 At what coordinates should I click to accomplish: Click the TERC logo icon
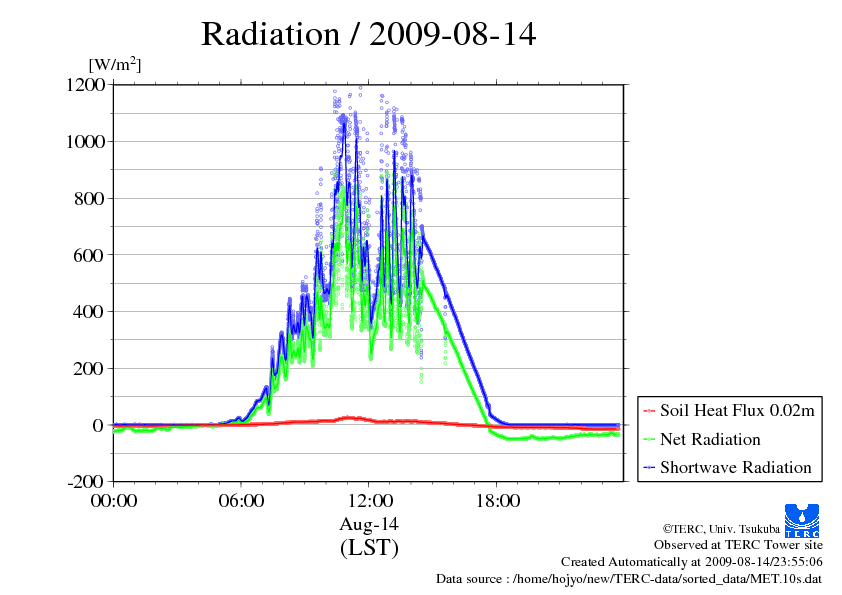(x=802, y=520)
